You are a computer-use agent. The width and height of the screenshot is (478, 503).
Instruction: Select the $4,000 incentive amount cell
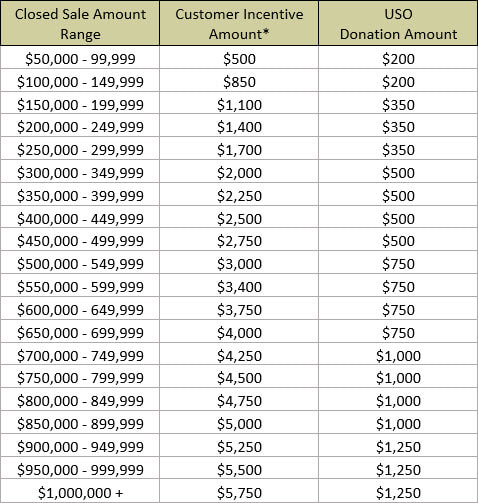point(239,332)
